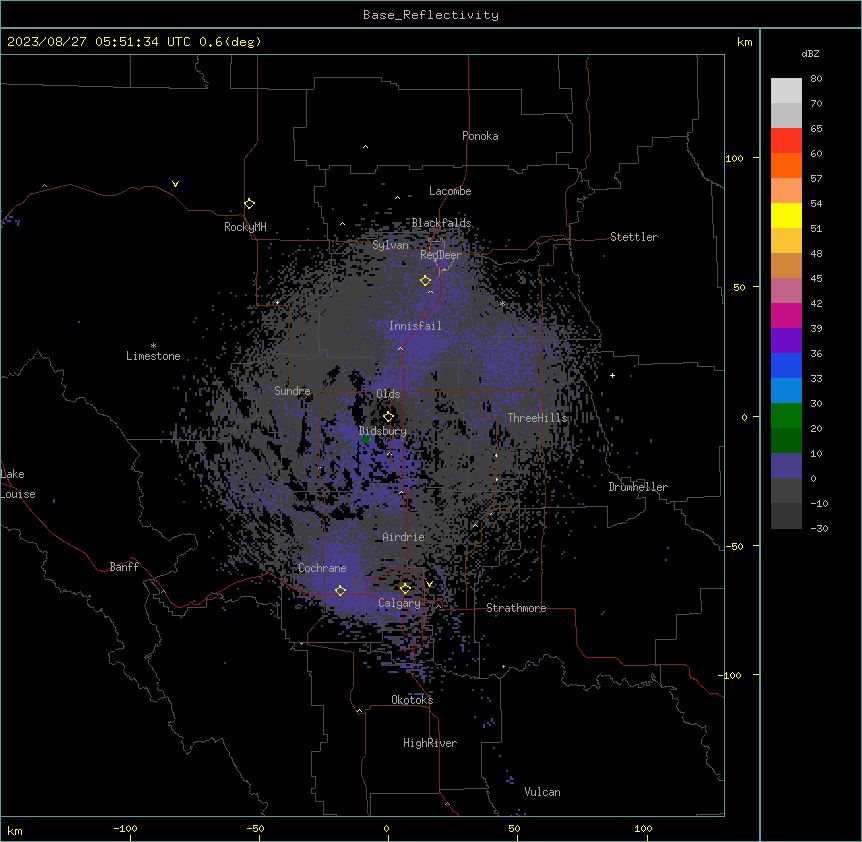Click the km unit label at top right

(744, 42)
